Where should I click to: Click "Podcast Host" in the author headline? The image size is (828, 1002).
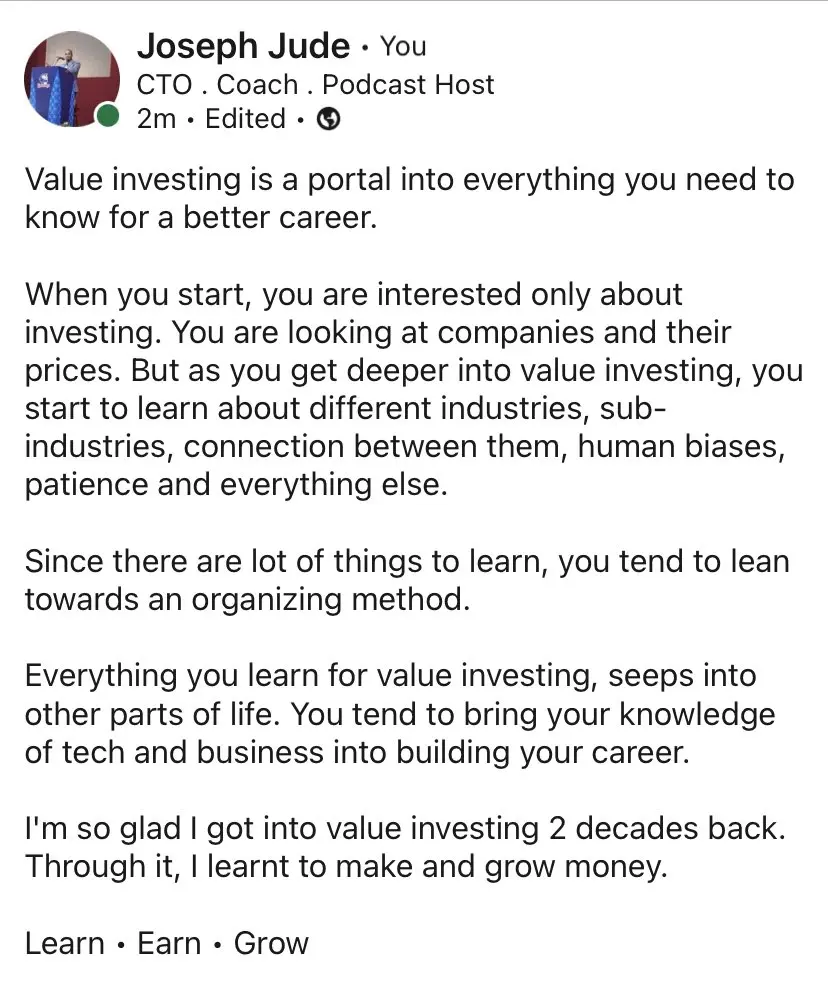click(408, 84)
